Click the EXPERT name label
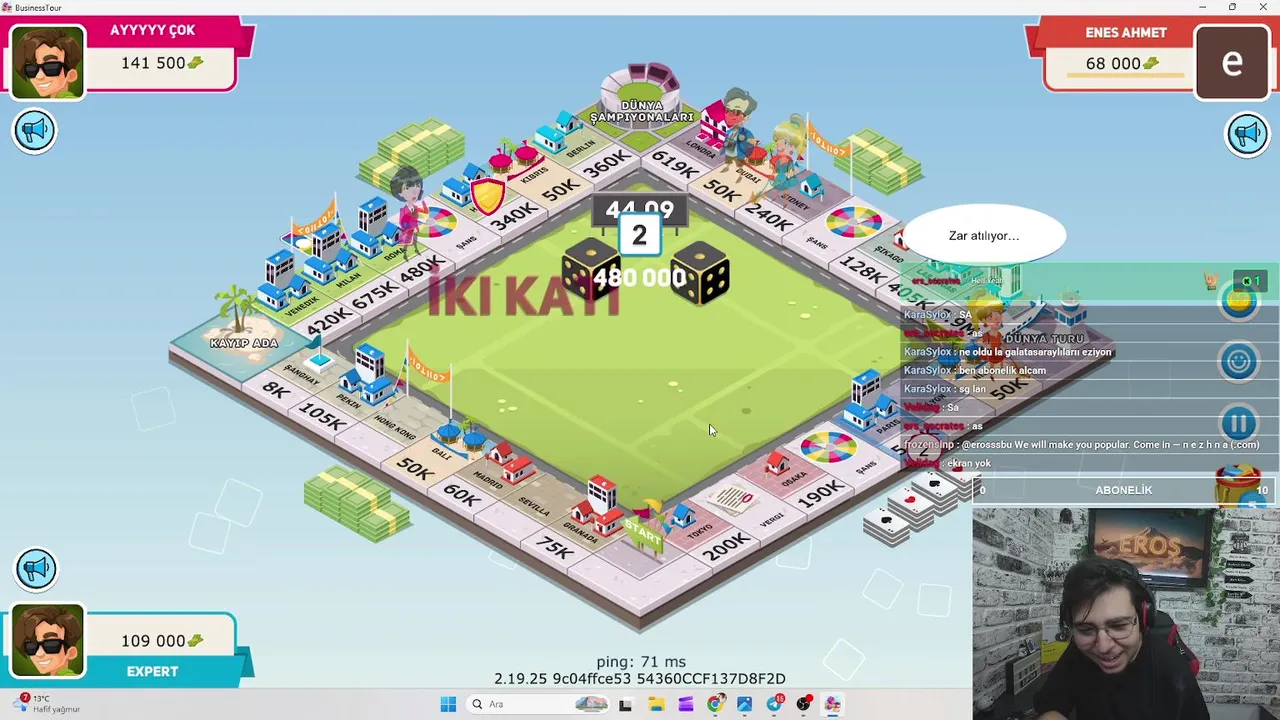This screenshot has height=720, width=1280. [x=152, y=672]
